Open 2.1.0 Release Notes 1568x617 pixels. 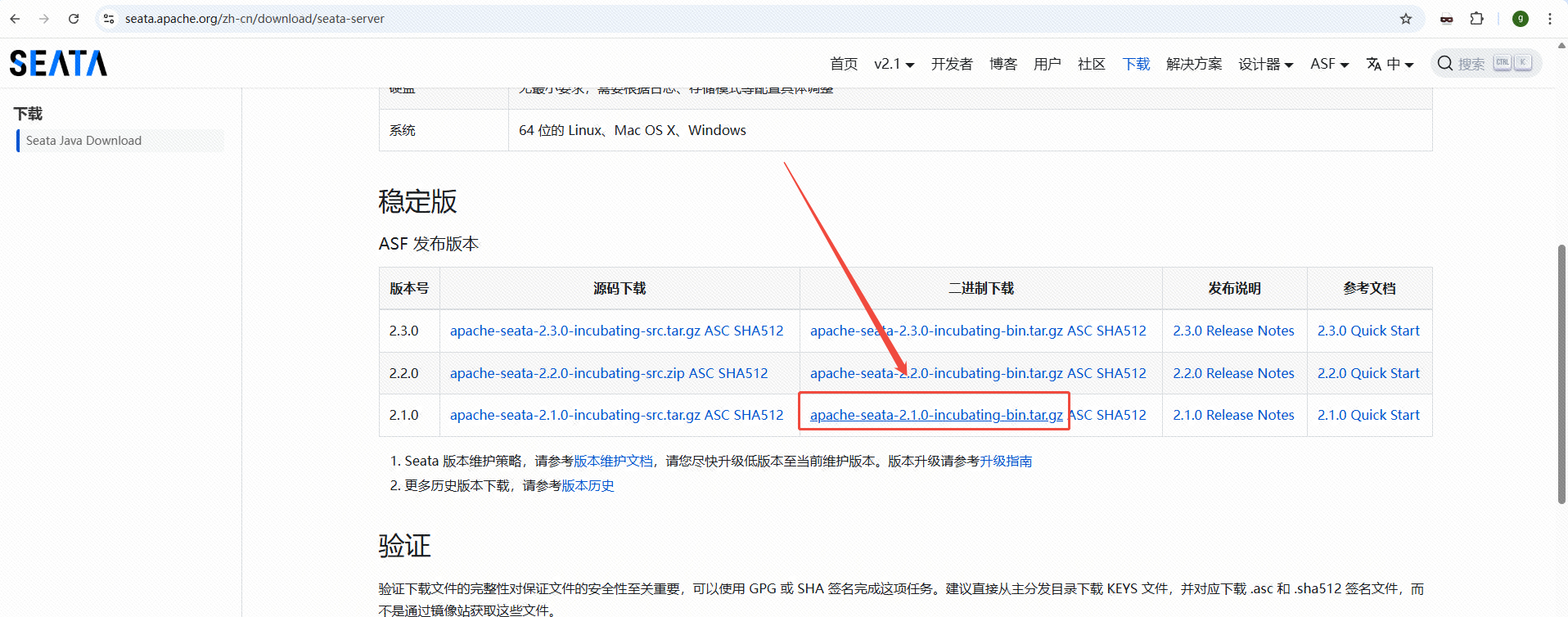pos(1233,415)
